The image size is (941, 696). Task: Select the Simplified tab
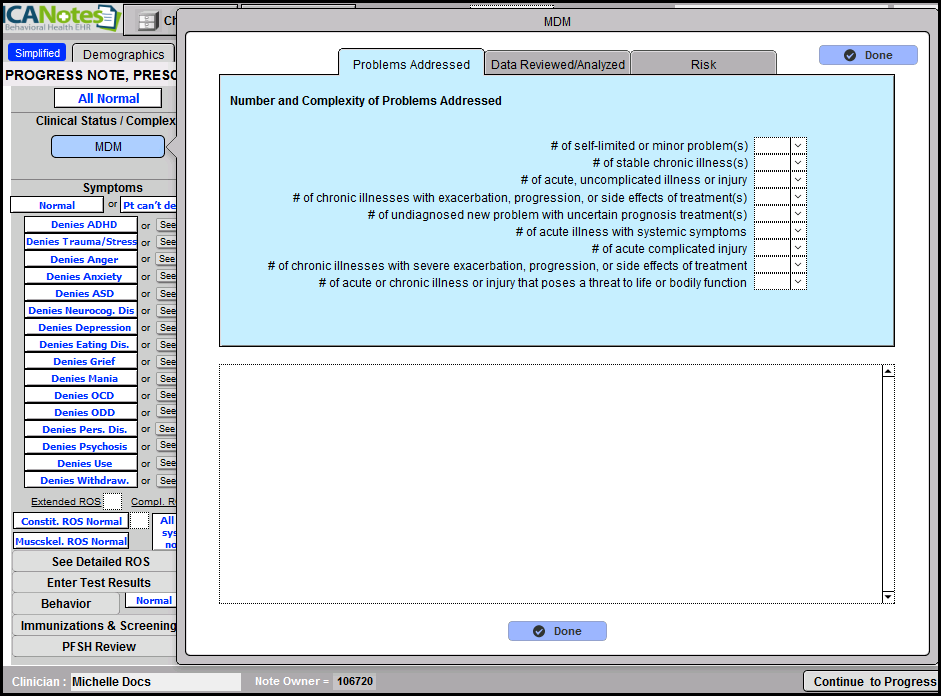[37, 53]
